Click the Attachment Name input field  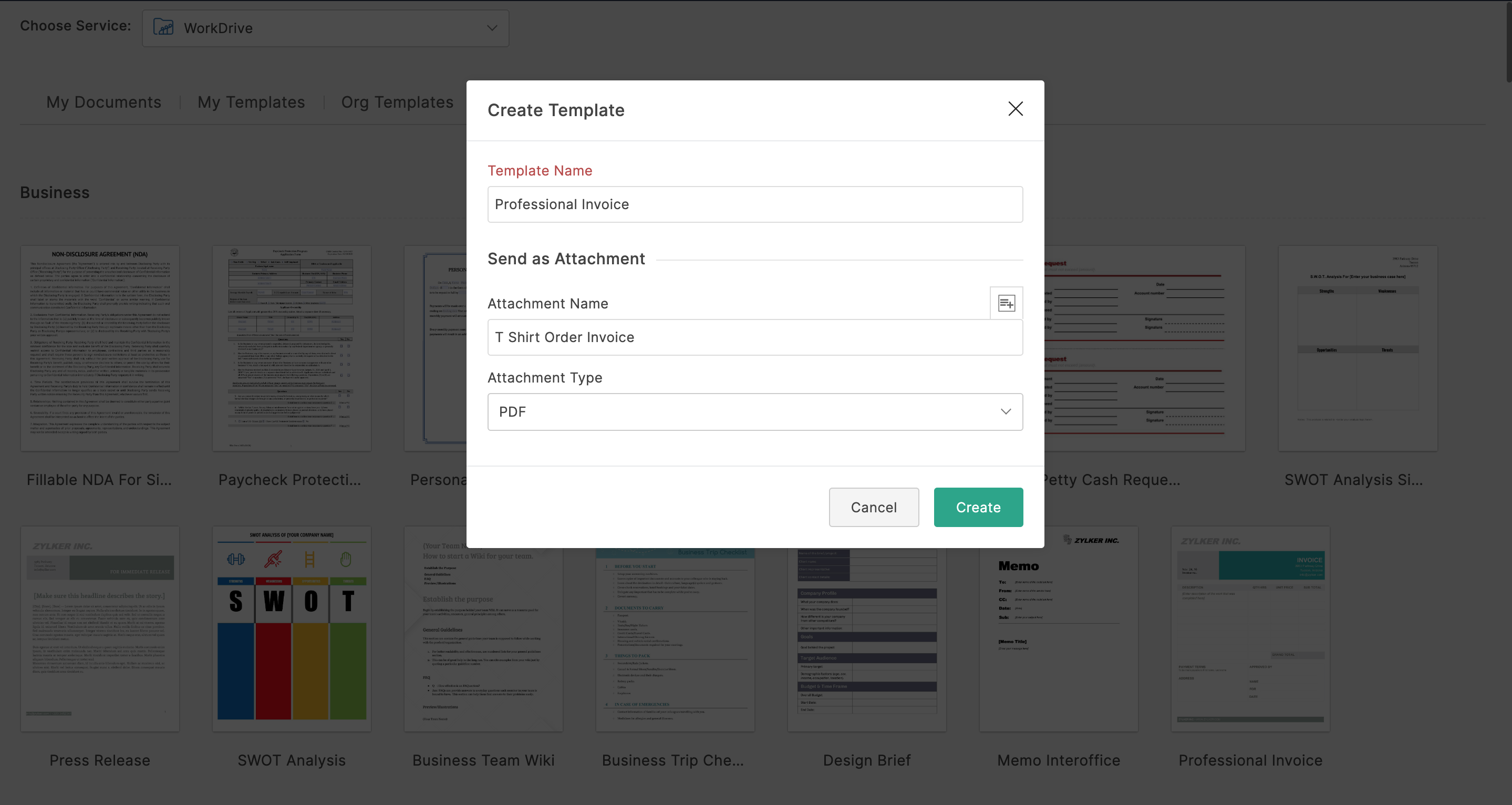pyautogui.click(x=754, y=337)
